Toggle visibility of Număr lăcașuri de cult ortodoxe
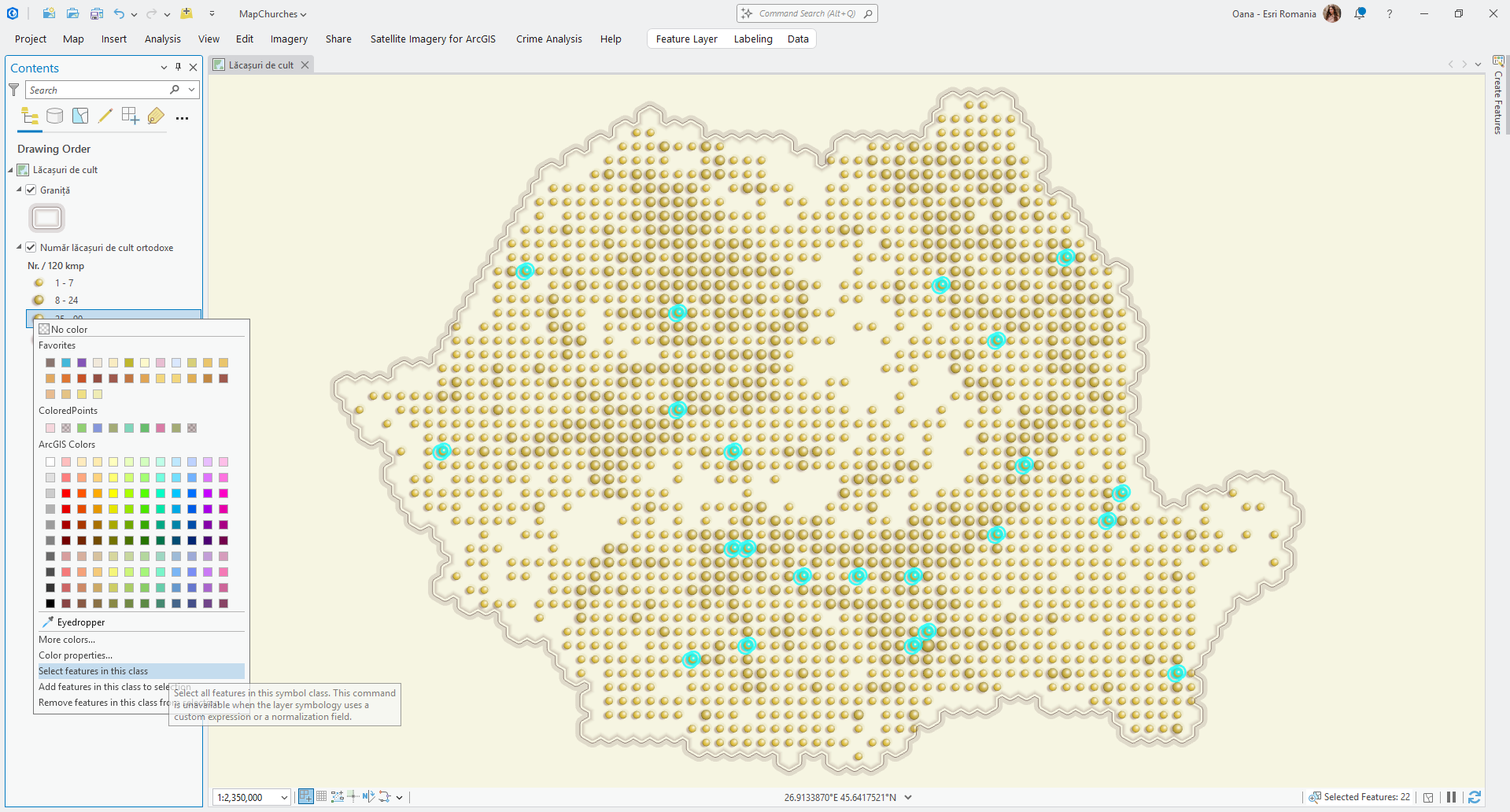1510x812 pixels. click(31, 247)
